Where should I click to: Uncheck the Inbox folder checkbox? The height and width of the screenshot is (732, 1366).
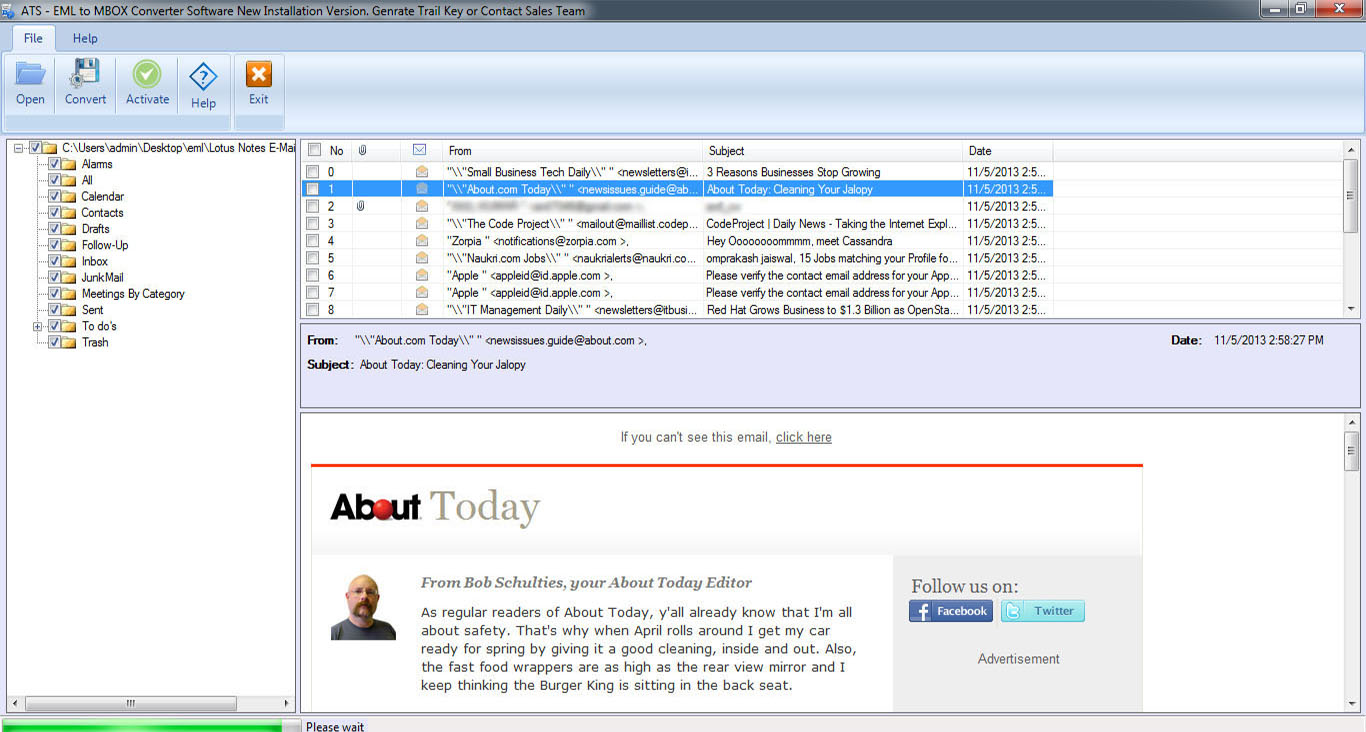point(55,261)
